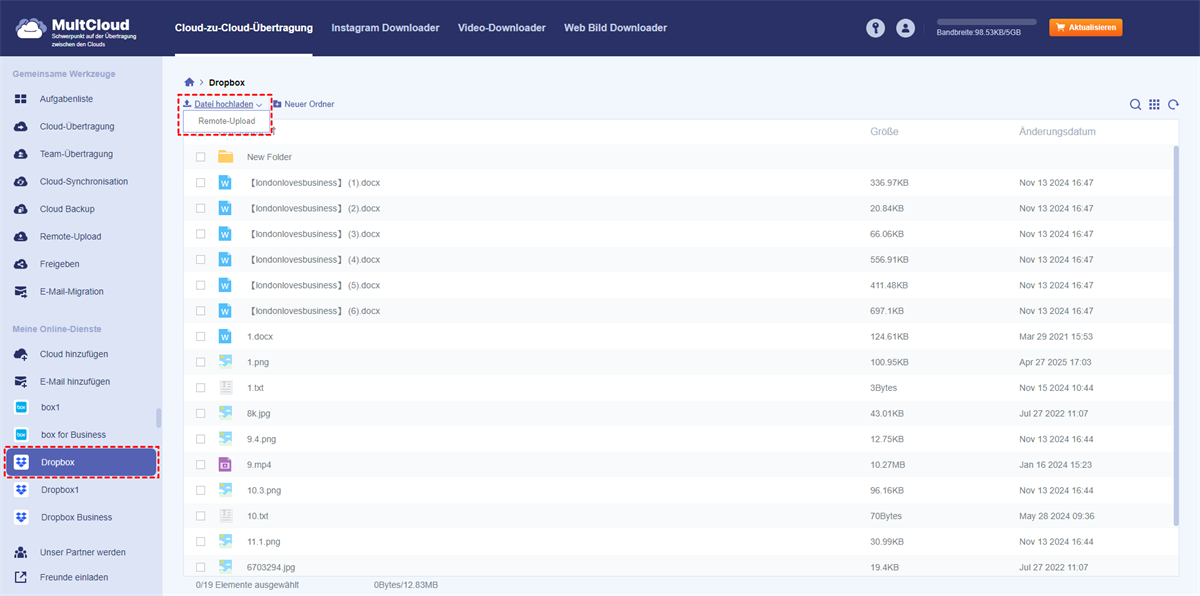Check the 1.docx file checkbox

[x=201, y=337]
